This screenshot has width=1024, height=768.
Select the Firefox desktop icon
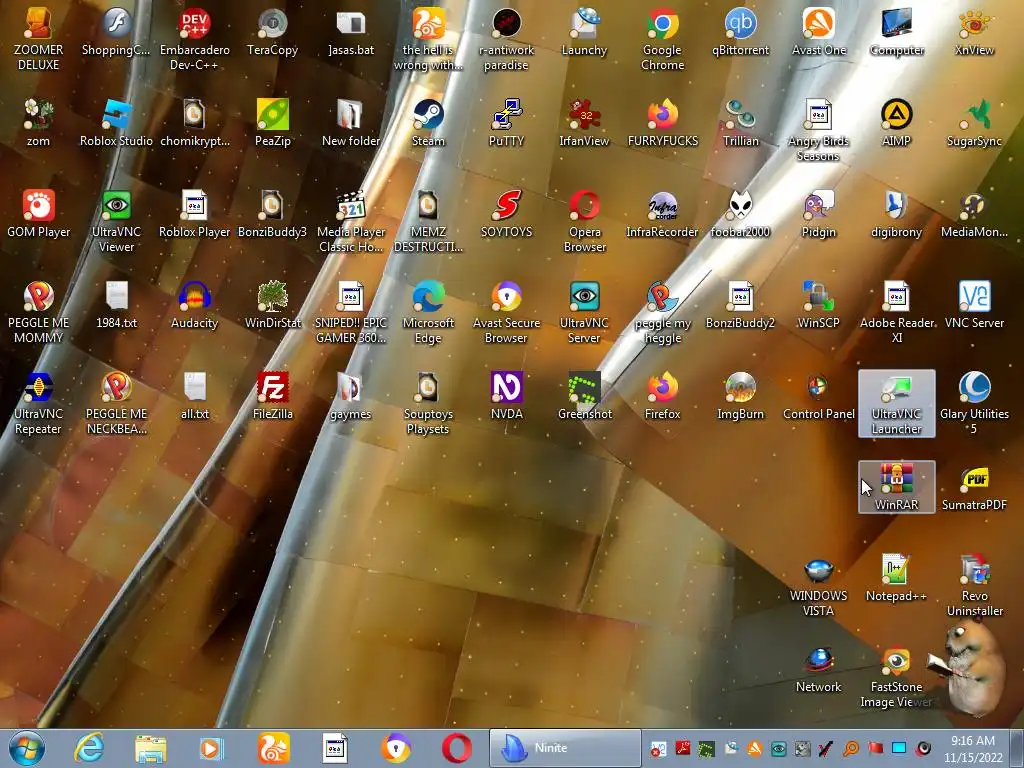662,396
